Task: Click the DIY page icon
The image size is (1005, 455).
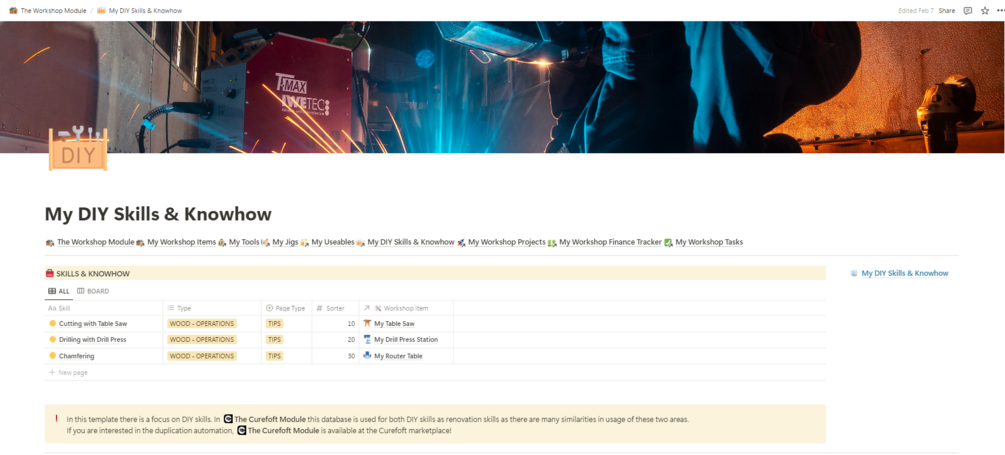Action: coord(78,149)
